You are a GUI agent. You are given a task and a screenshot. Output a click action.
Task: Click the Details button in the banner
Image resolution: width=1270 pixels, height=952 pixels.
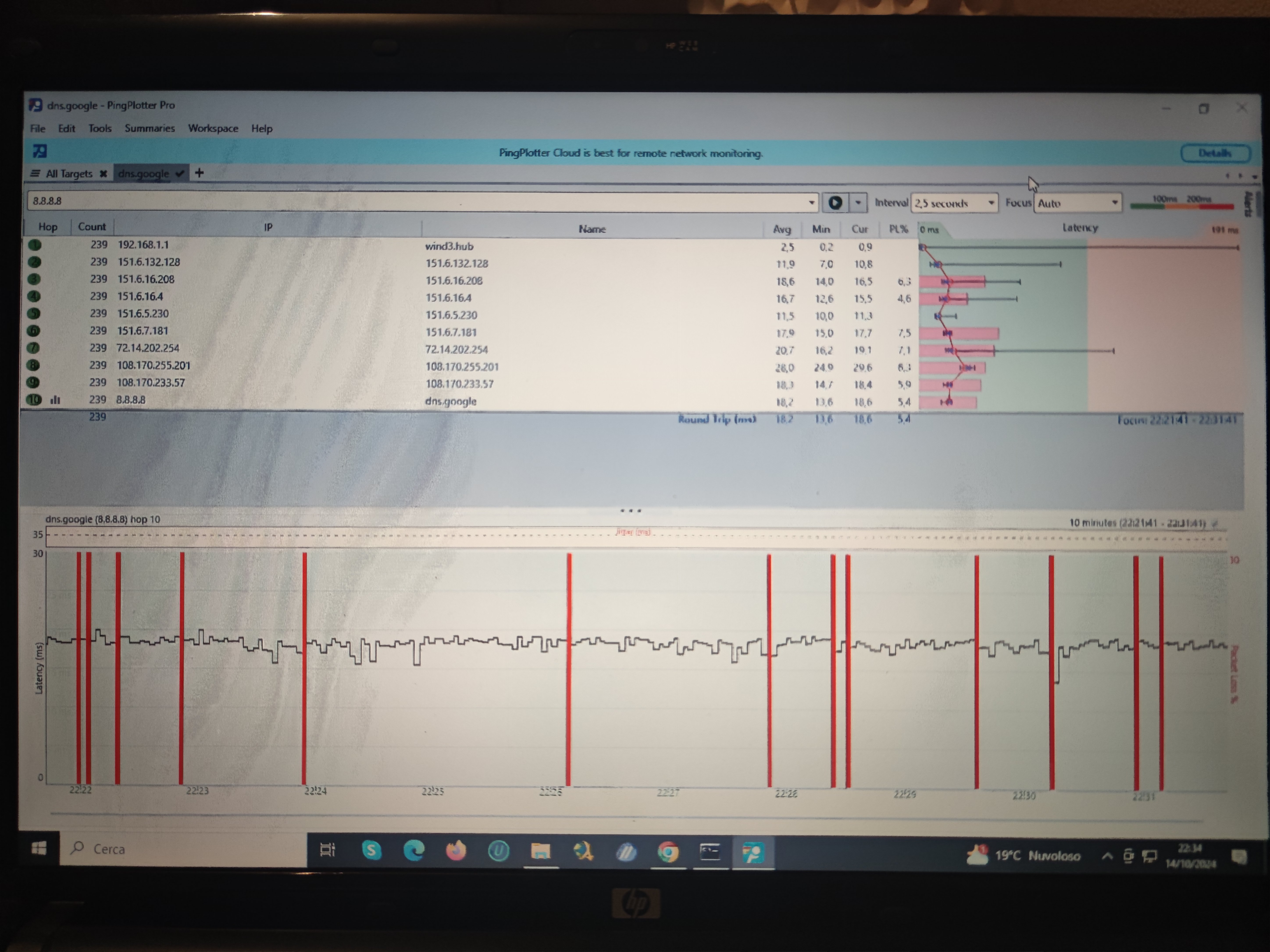[x=1215, y=153]
